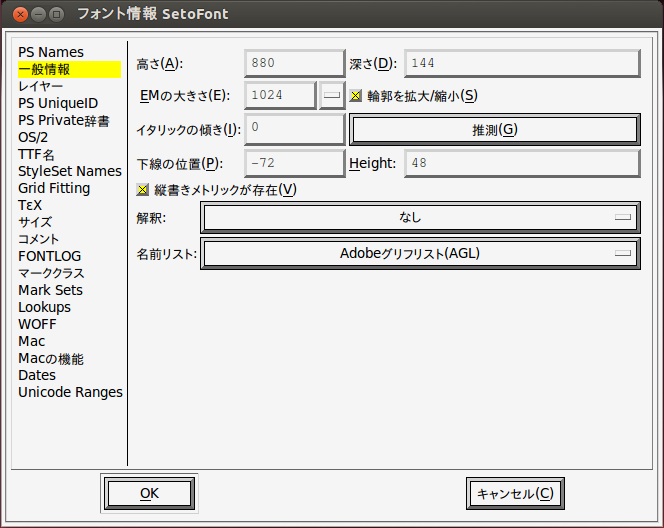
Task: Go to the コメント section
Action: point(39,239)
